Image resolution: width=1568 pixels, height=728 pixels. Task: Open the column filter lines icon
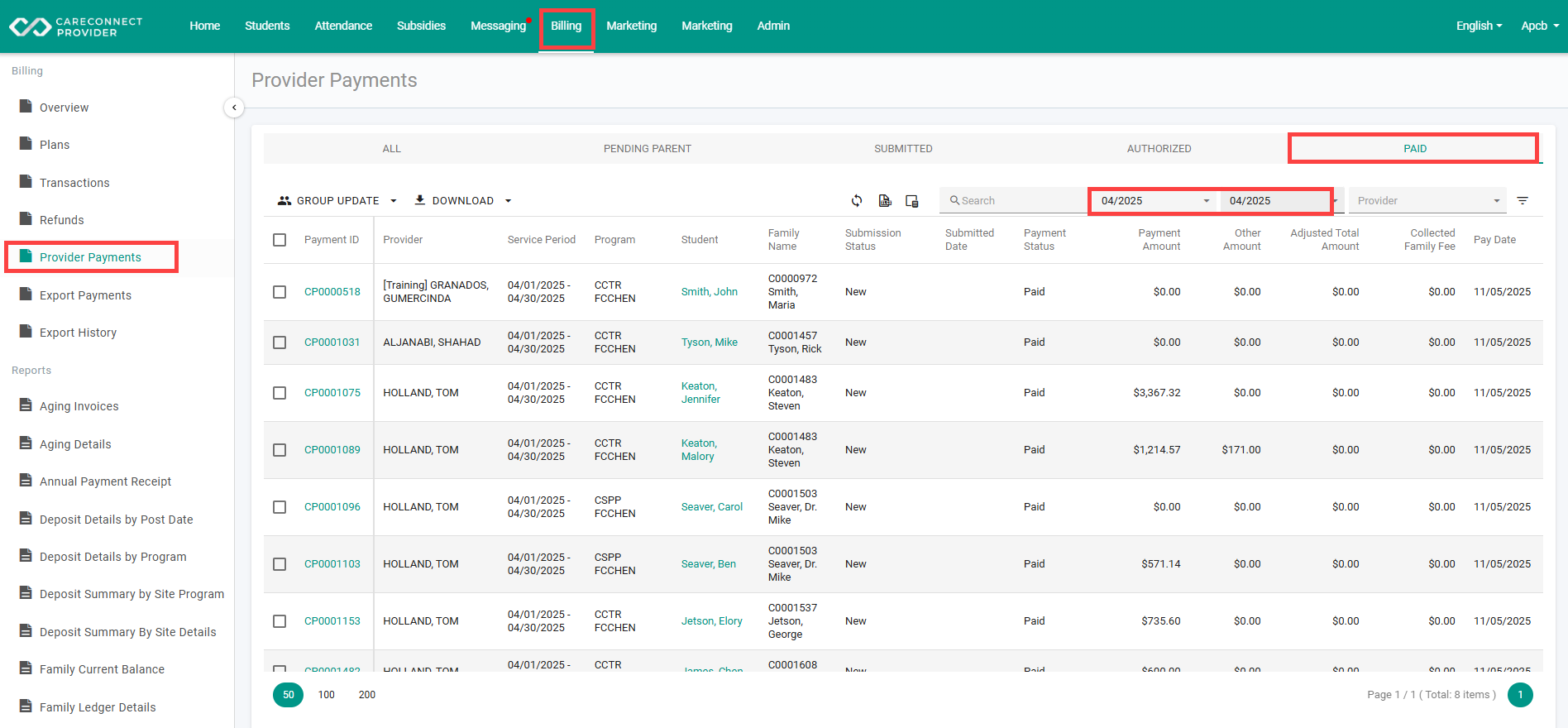(1523, 200)
